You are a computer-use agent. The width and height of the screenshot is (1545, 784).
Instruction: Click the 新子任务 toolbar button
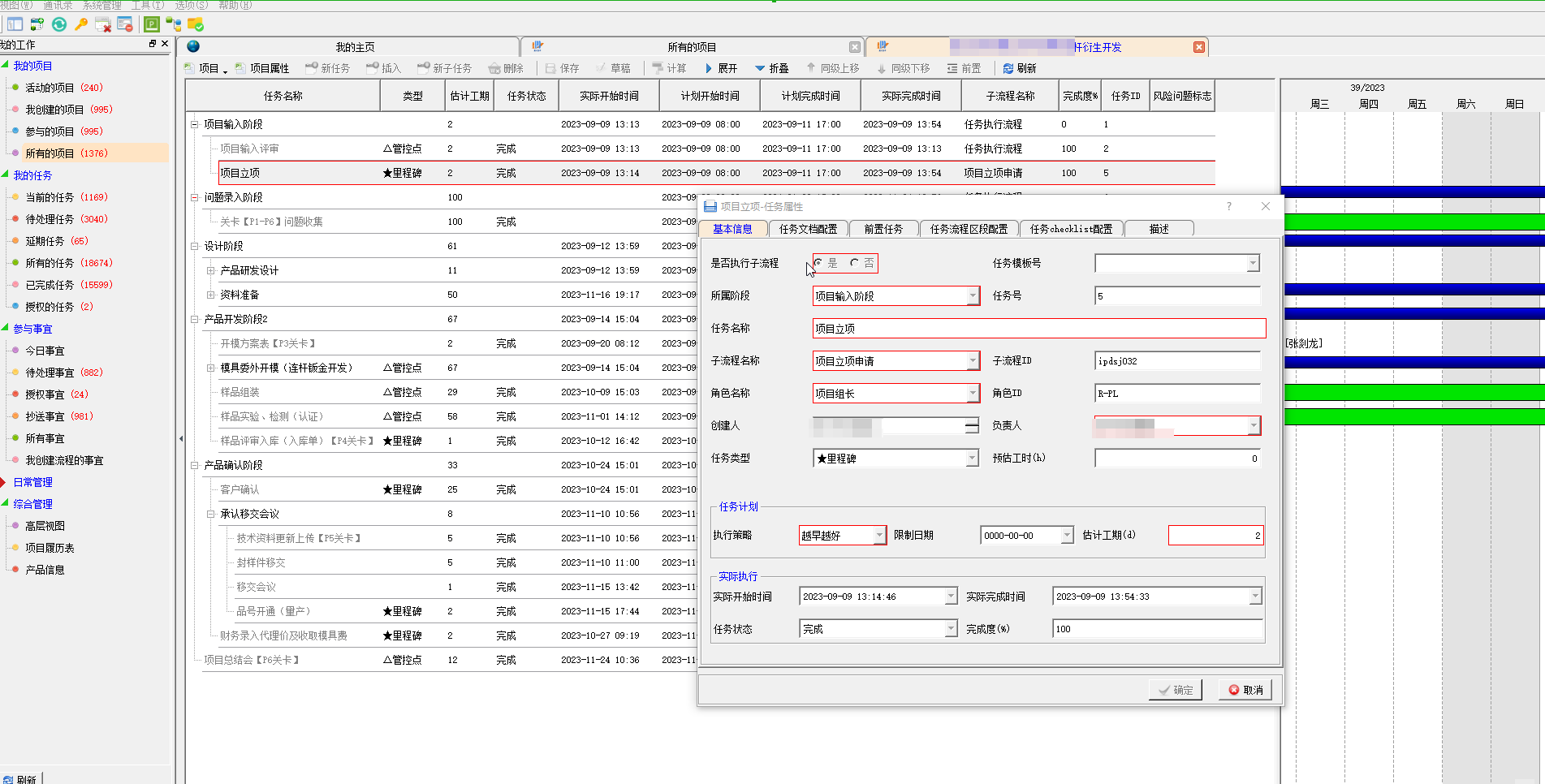445,68
